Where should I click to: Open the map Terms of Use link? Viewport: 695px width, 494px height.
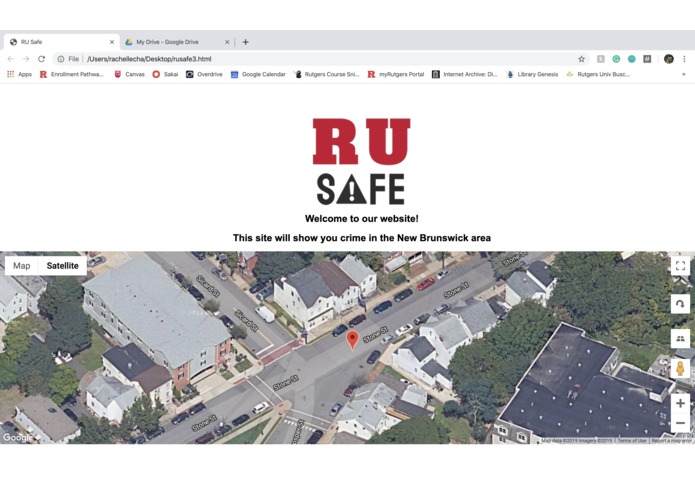pos(632,441)
